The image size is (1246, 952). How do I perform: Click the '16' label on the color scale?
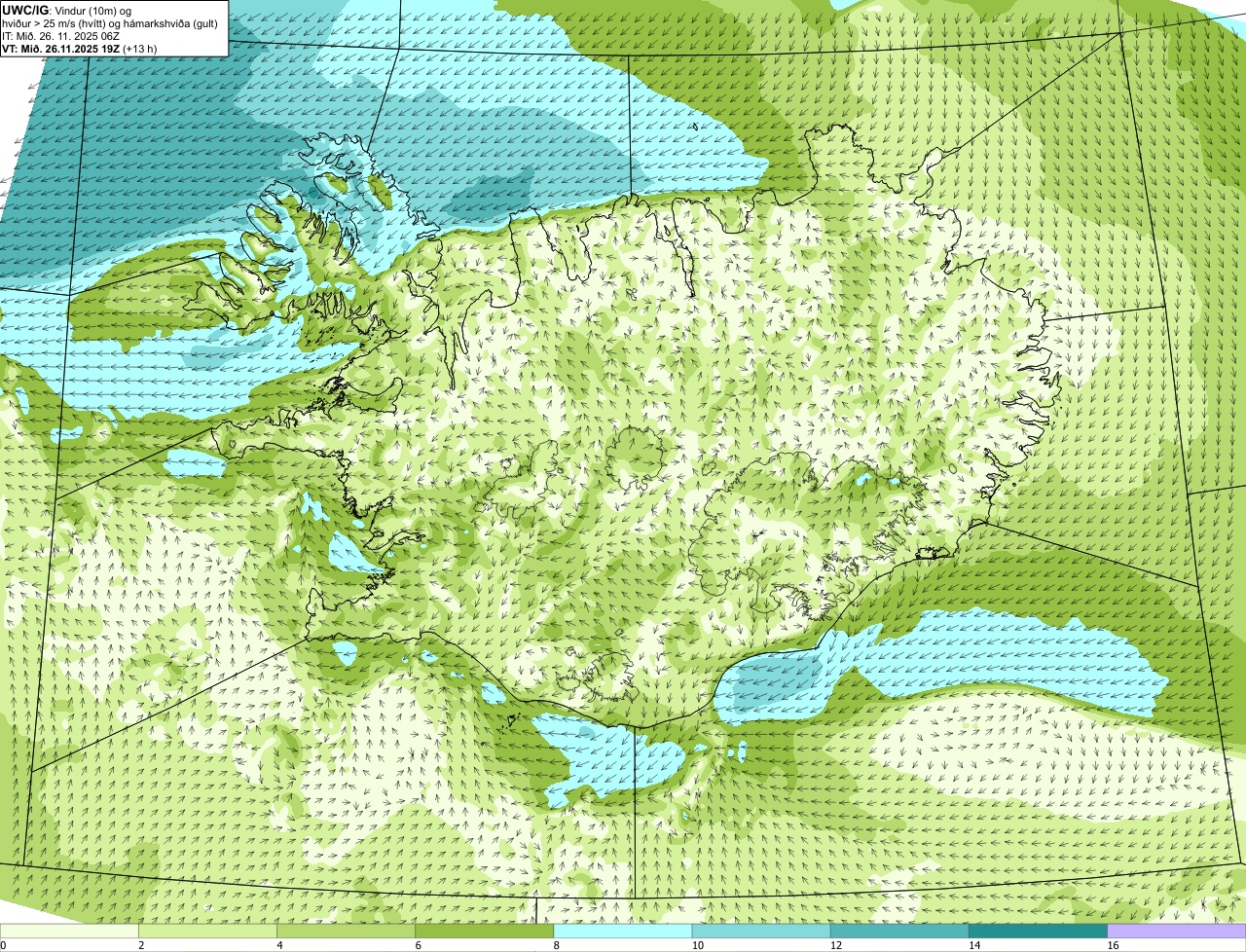[x=1112, y=945]
